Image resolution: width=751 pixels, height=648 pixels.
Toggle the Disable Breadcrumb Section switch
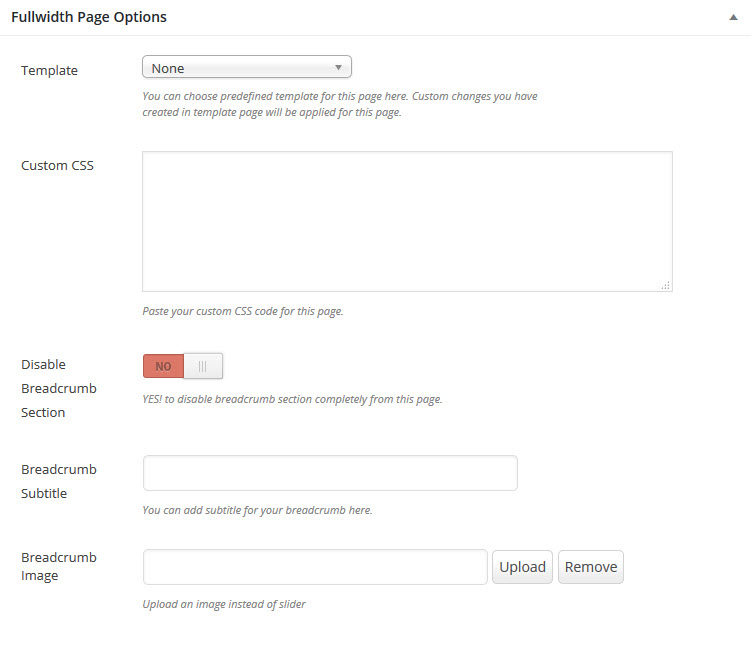183,366
